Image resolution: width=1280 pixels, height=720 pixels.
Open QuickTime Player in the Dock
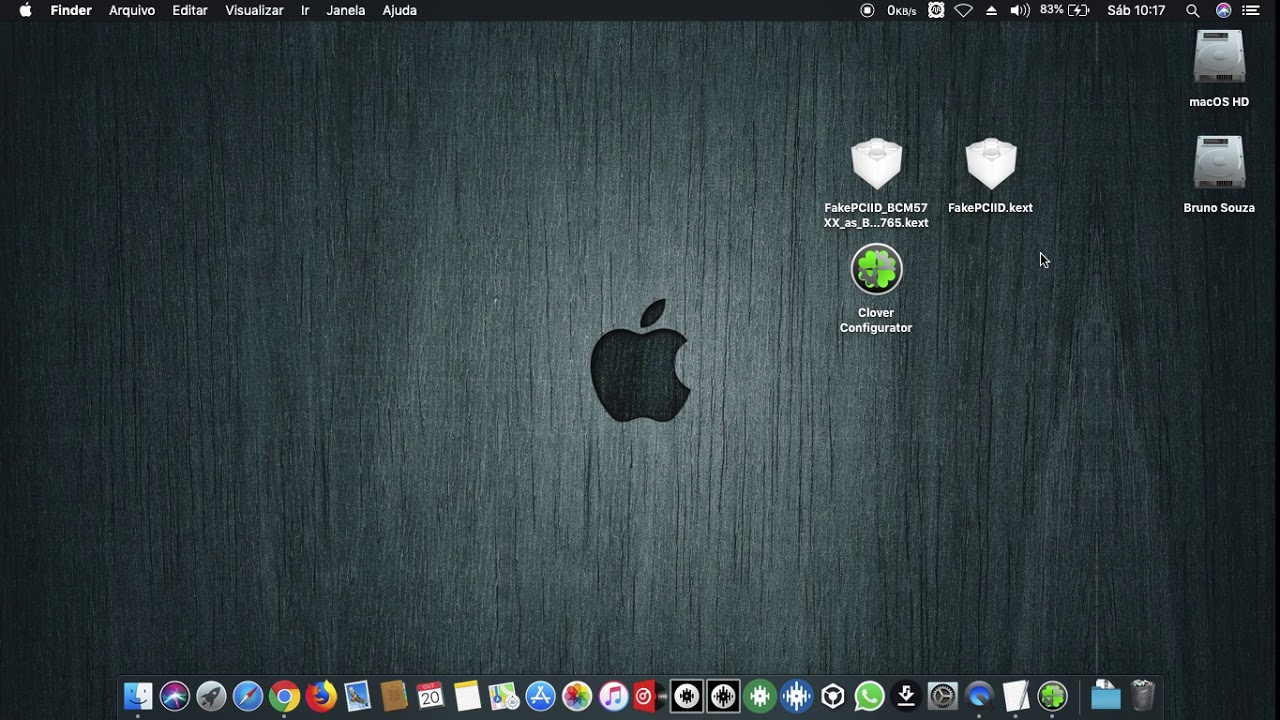979,696
